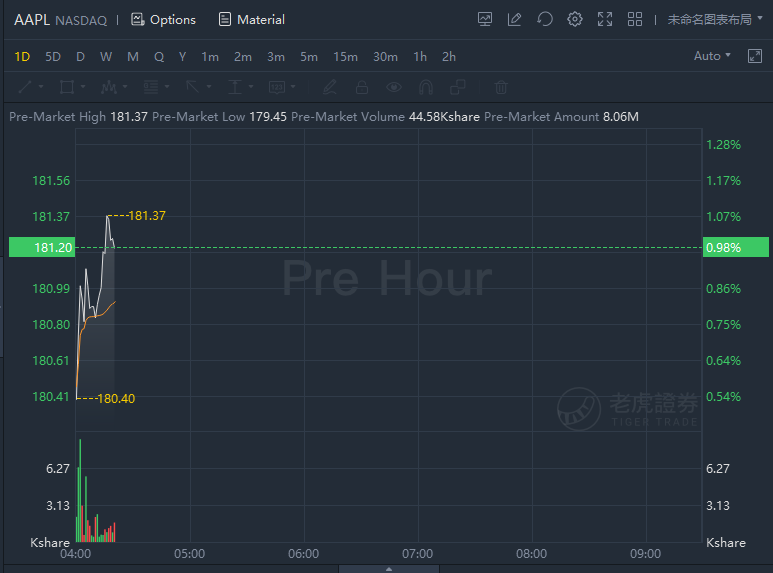Click the 06:00 time axis label
Screen dimensions: 773x573
tap(304, 554)
